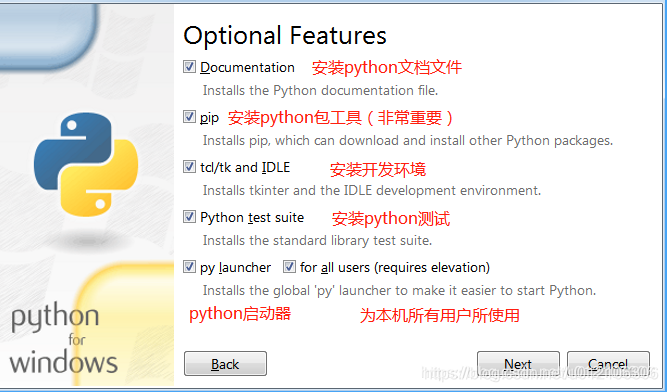
Task: Click the Python logo icon
Action: [x=86, y=164]
